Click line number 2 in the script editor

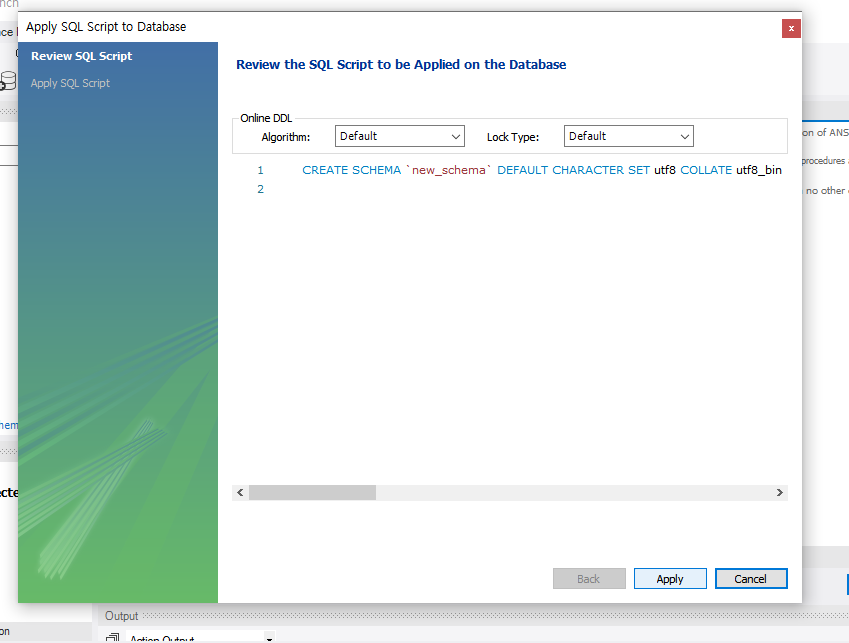[260, 189]
